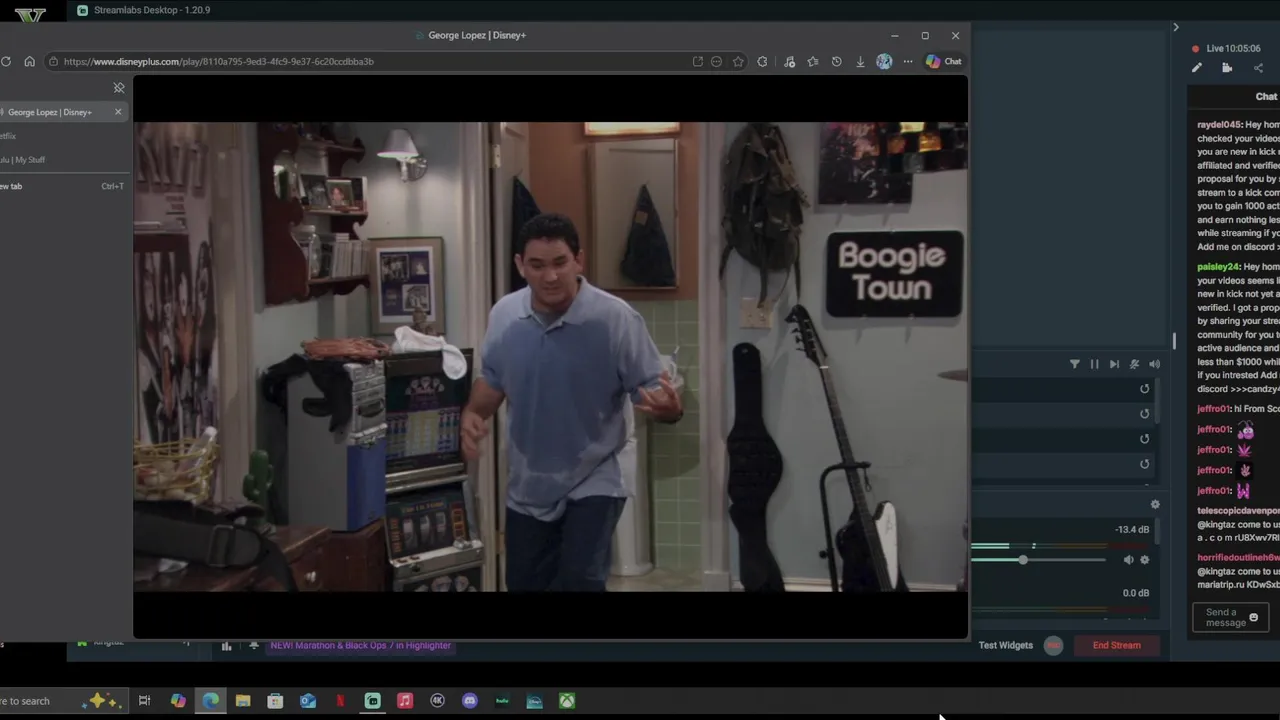Click paisley24 username in chat

point(1218,267)
